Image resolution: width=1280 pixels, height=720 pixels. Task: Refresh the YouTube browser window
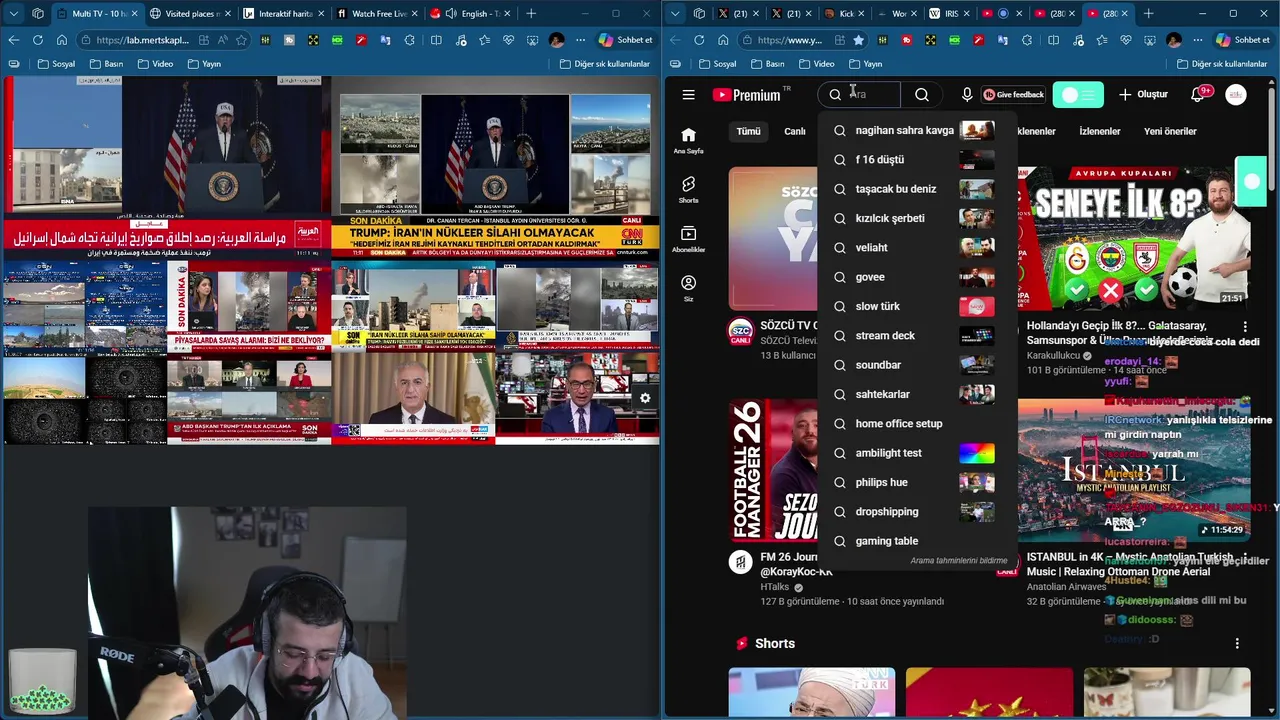tap(699, 40)
